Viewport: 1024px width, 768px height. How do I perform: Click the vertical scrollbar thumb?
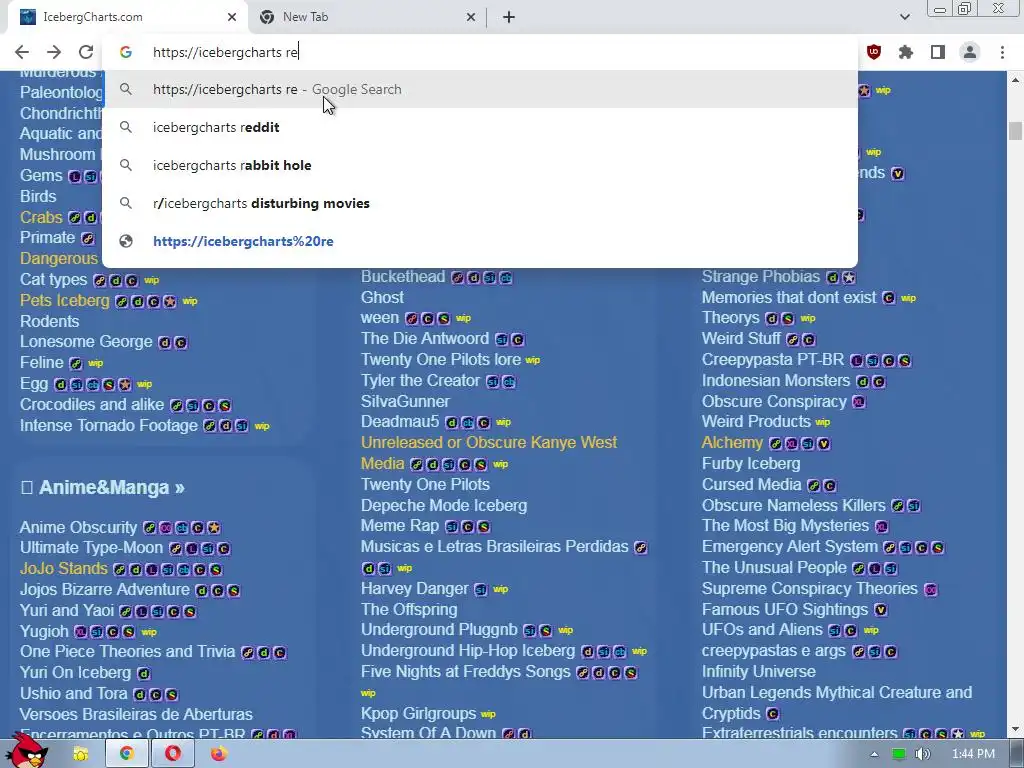click(1015, 130)
